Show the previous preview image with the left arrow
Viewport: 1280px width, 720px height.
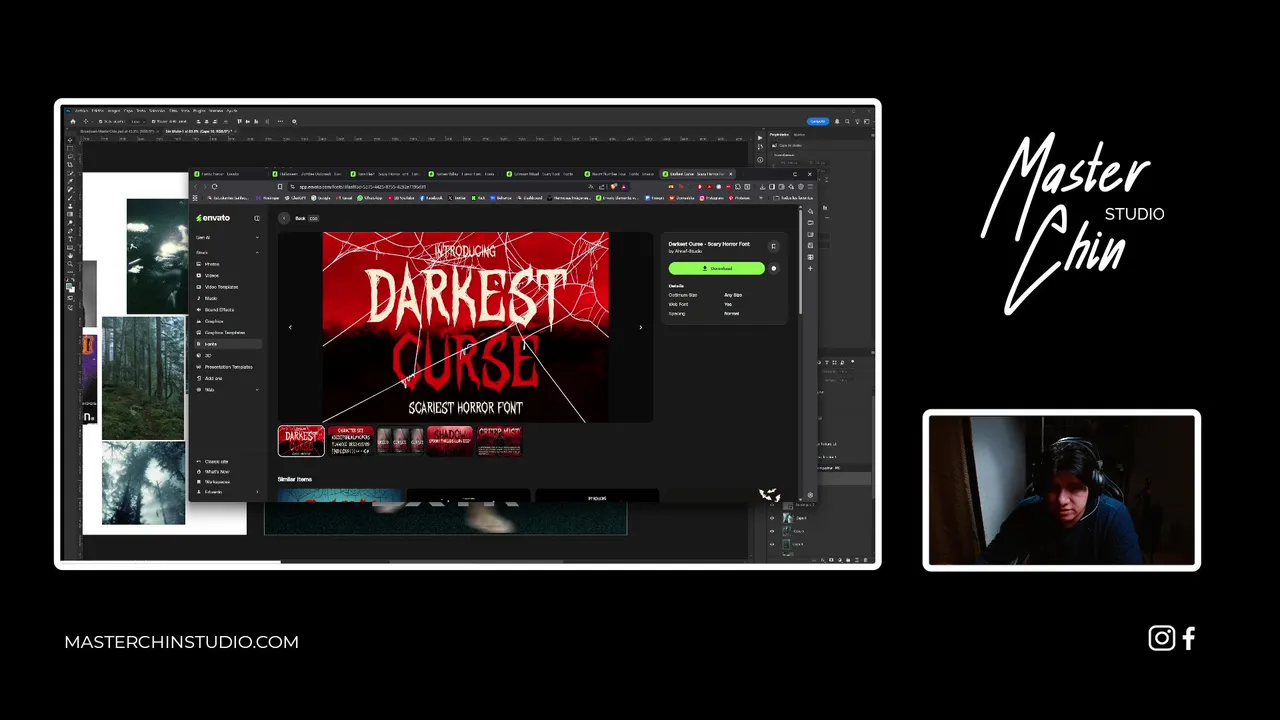[290, 327]
